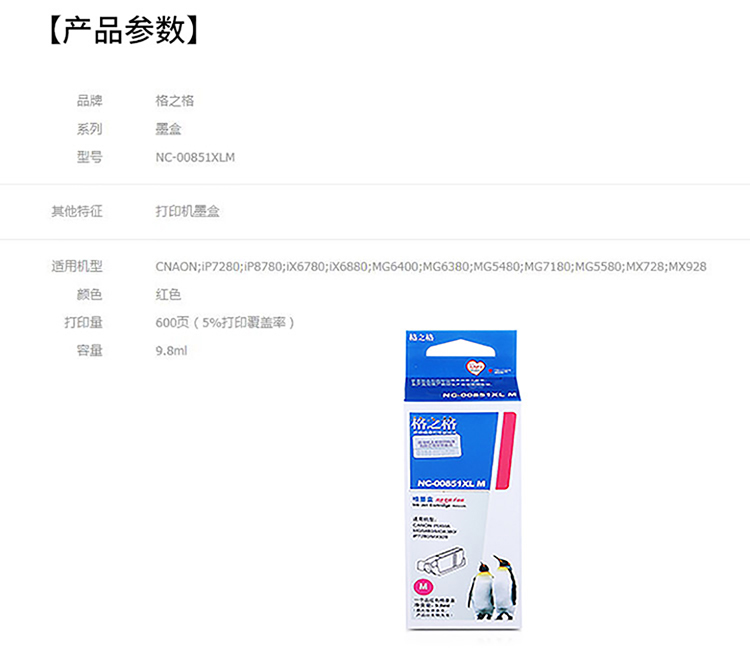Click the magenta M circle icon on box
This screenshot has width=750, height=658.
[x=423, y=586]
